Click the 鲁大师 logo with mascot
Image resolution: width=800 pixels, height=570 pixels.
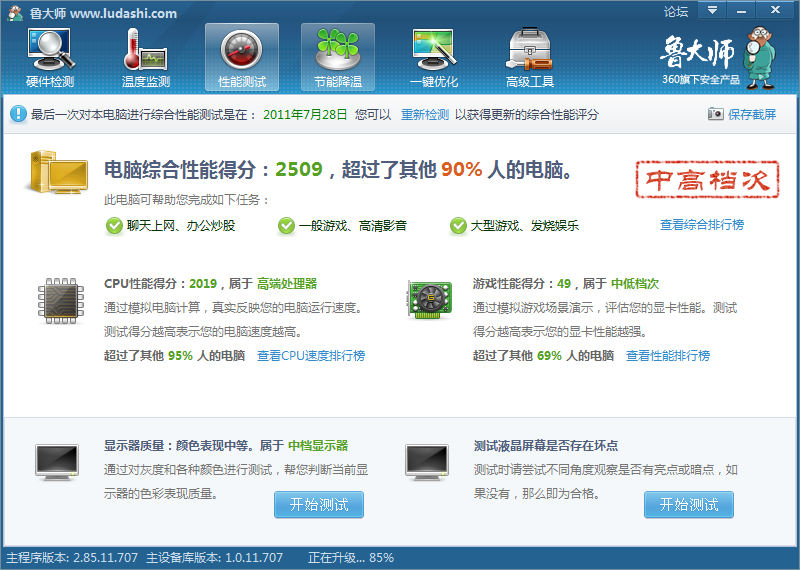718,58
